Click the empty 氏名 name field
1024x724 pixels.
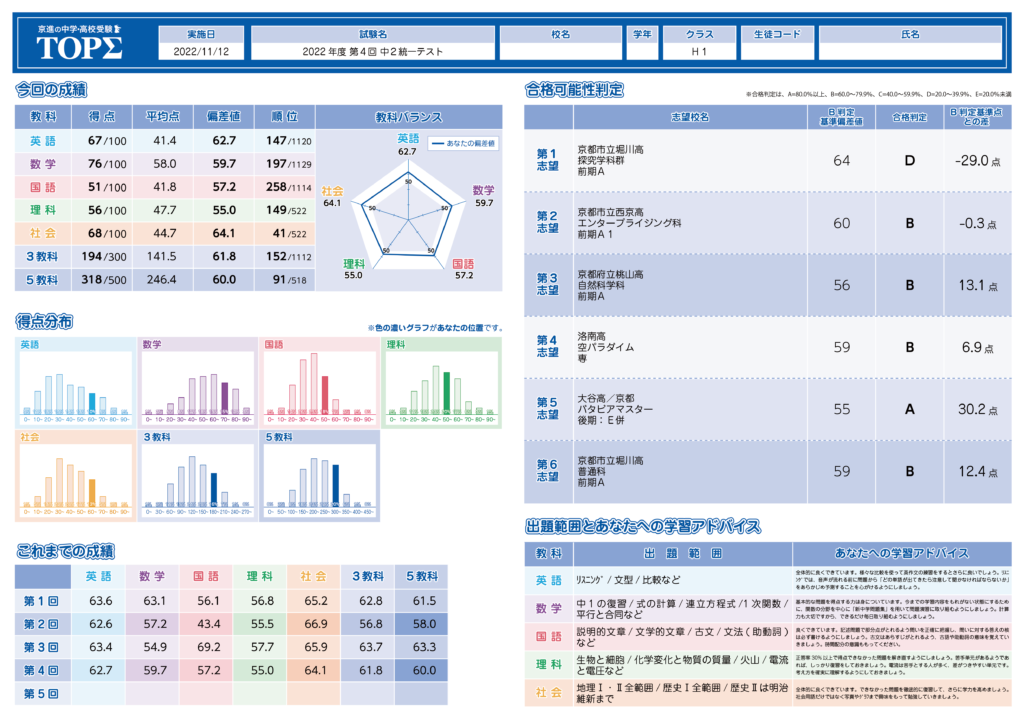pos(910,51)
